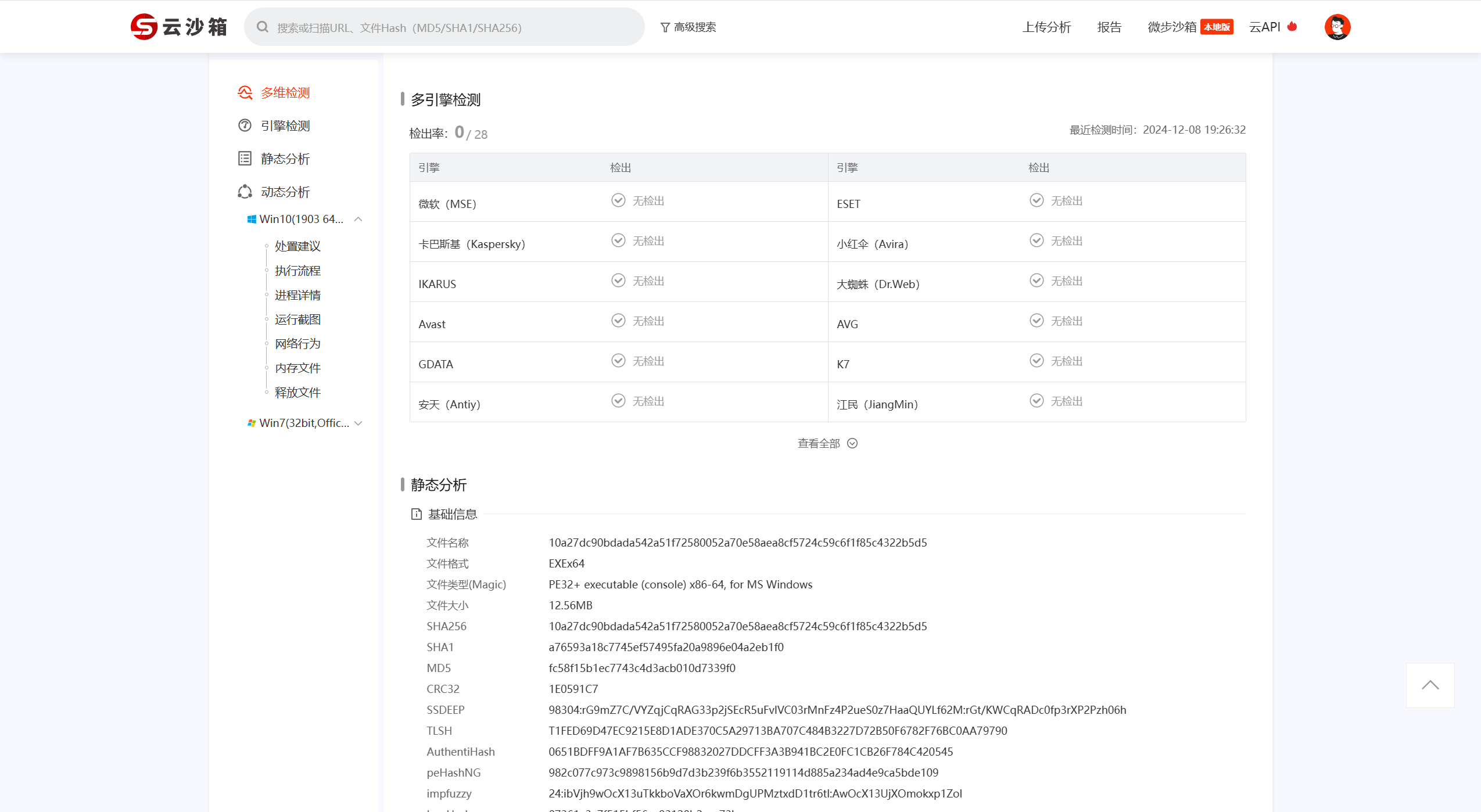The width and height of the screenshot is (1481, 812).
Task: Click the GDATA row check-circle icon
Action: pos(618,361)
